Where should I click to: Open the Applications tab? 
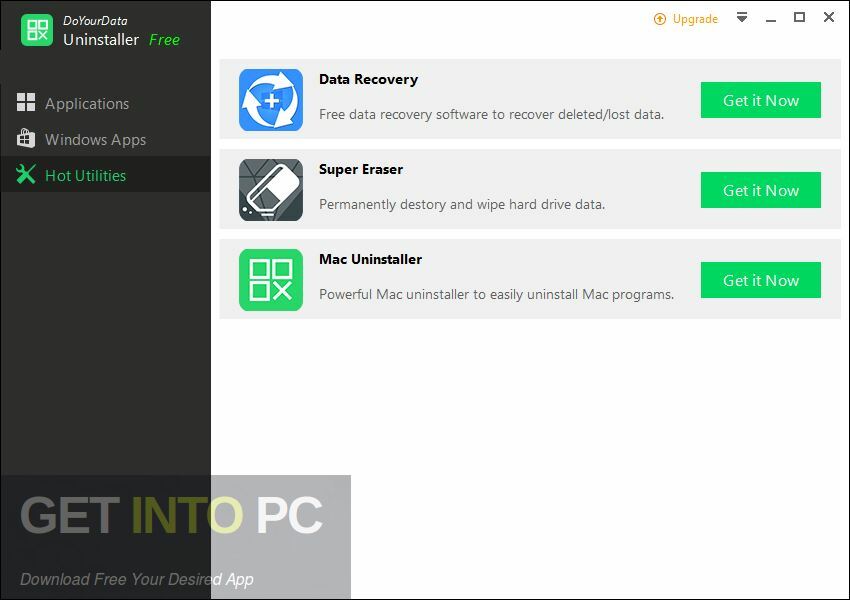click(x=105, y=103)
